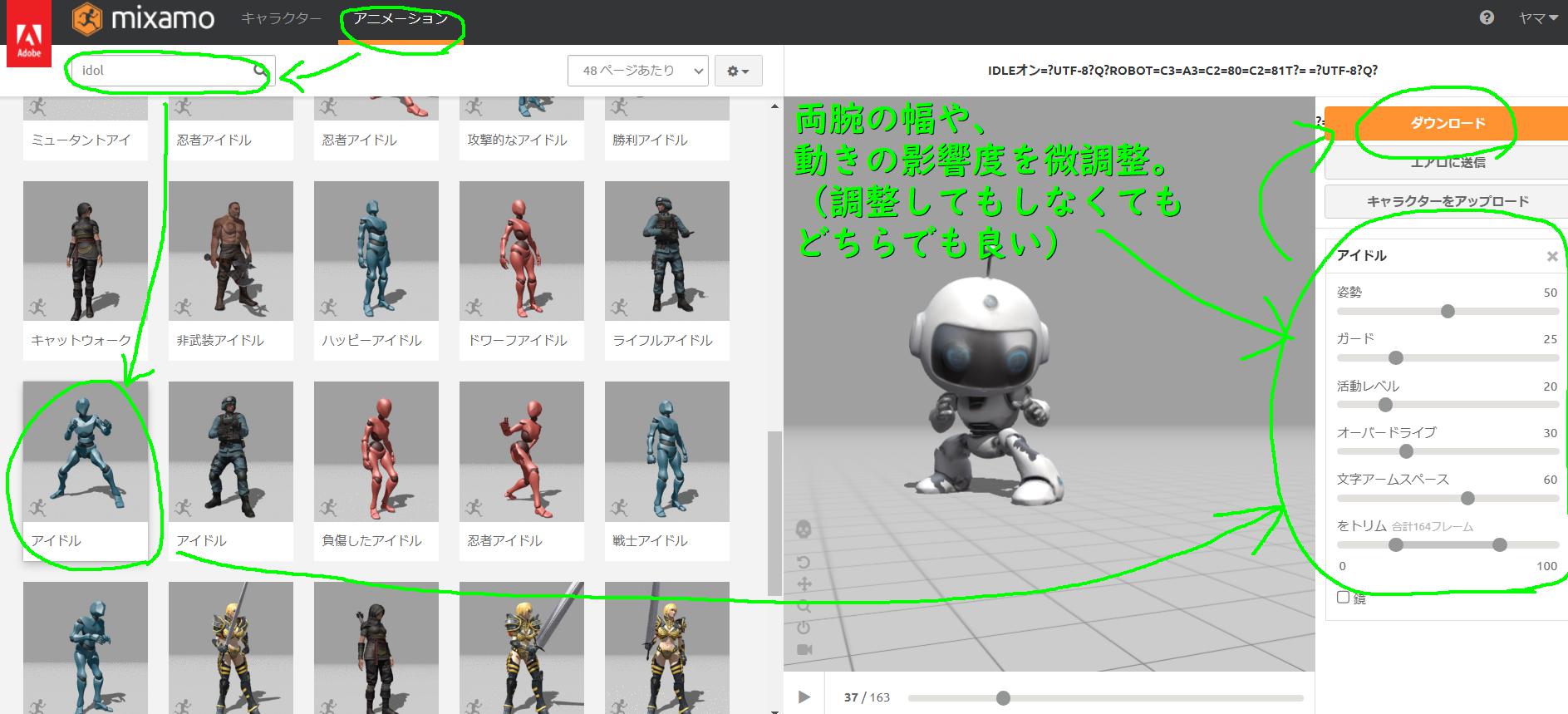Adjust the ガード slider handle

pyautogui.click(x=1396, y=357)
